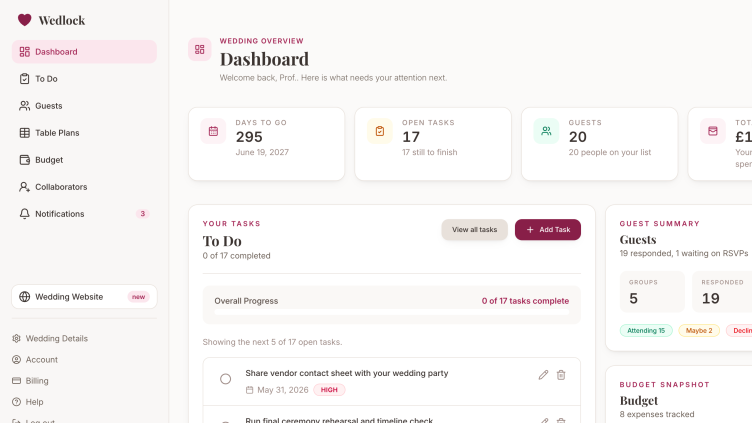Click the View all tasks button
This screenshot has width=752, height=423.
tap(474, 230)
